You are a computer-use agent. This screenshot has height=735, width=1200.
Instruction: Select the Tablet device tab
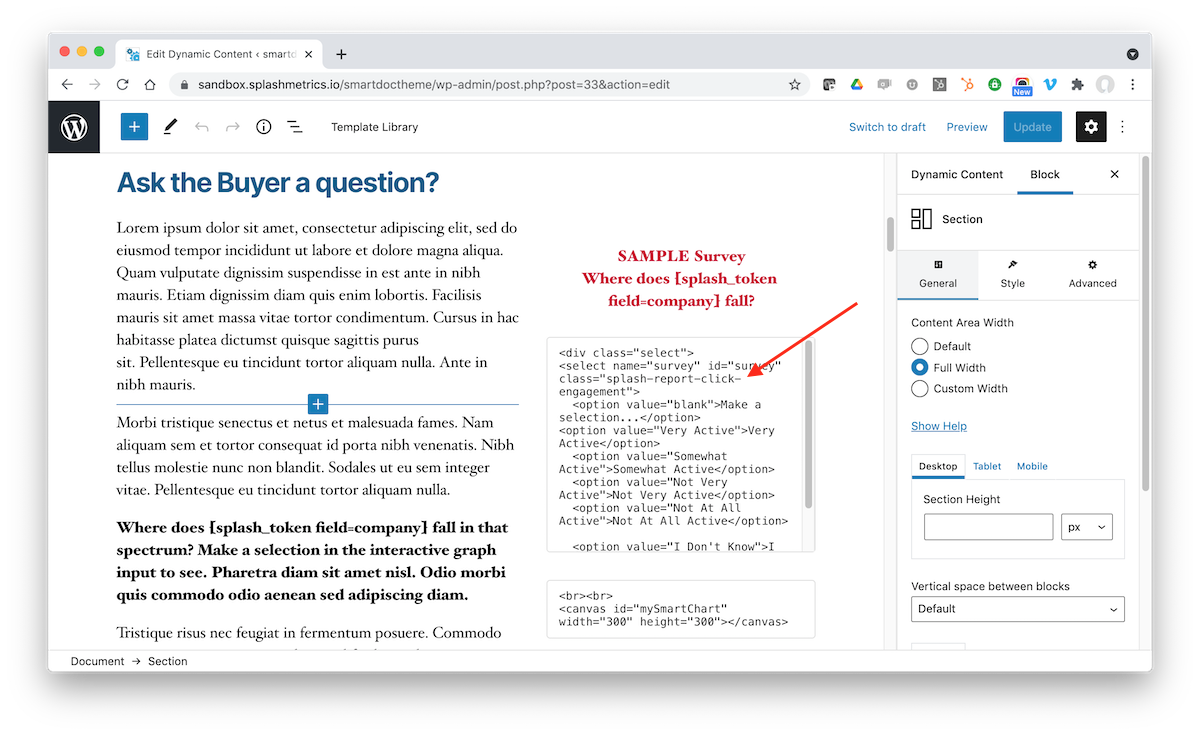pos(987,466)
